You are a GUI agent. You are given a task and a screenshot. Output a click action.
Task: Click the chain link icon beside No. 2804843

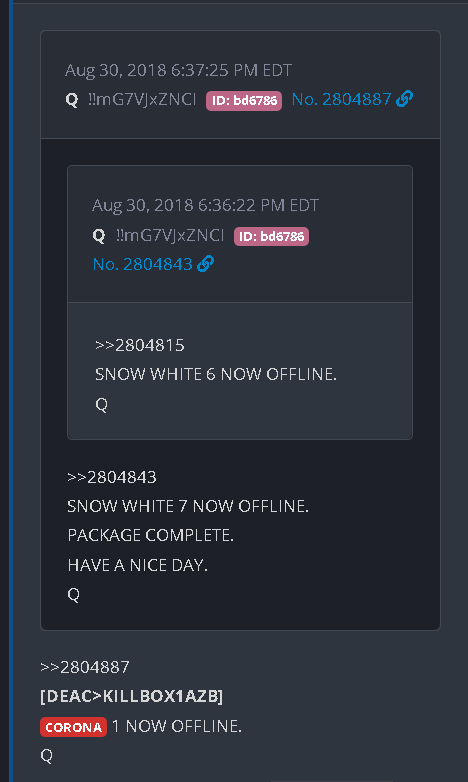pyautogui.click(x=205, y=263)
